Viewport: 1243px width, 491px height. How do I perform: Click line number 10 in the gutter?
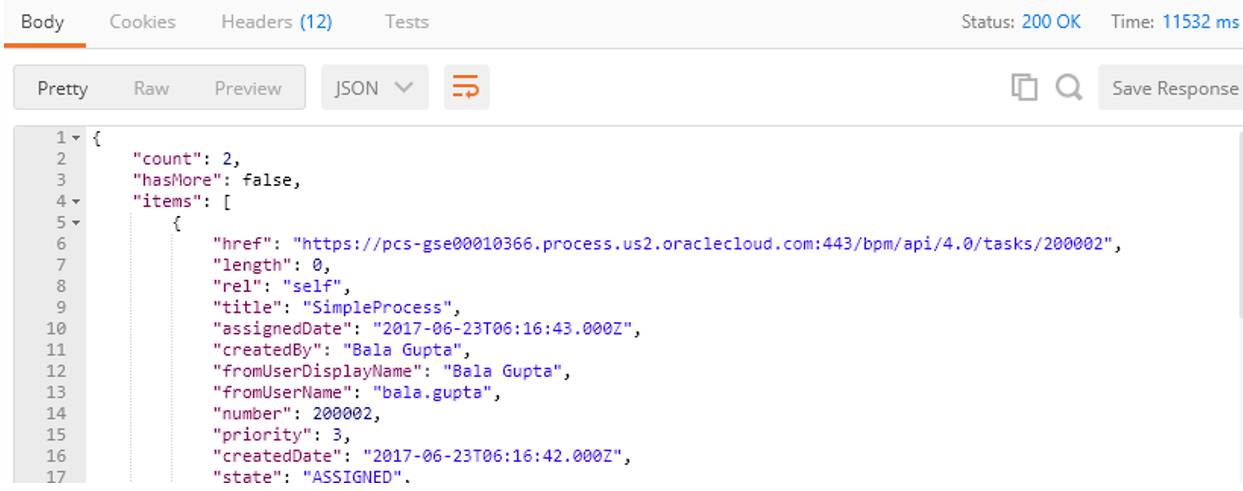(56, 328)
